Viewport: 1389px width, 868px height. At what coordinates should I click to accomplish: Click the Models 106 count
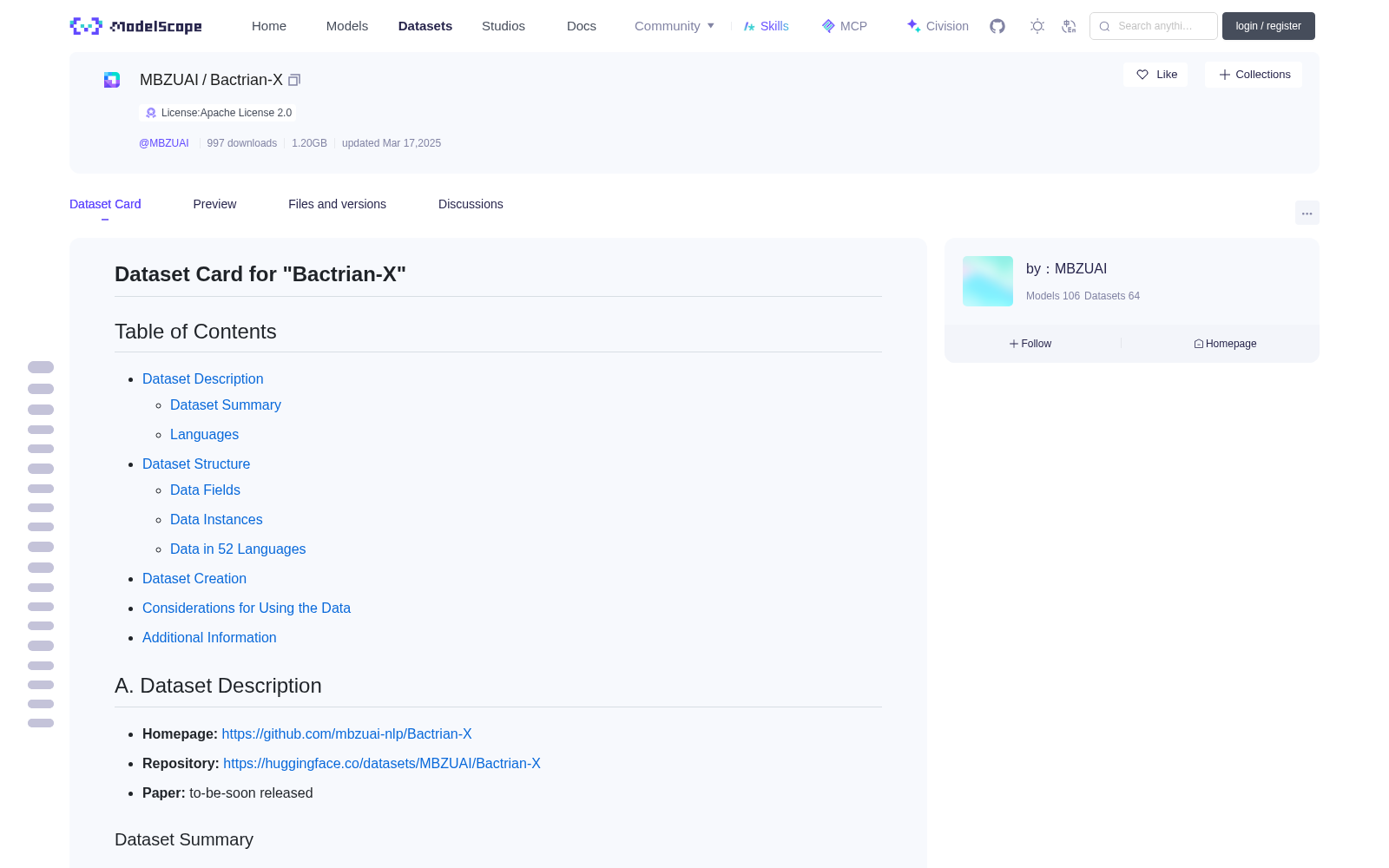point(1053,296)
